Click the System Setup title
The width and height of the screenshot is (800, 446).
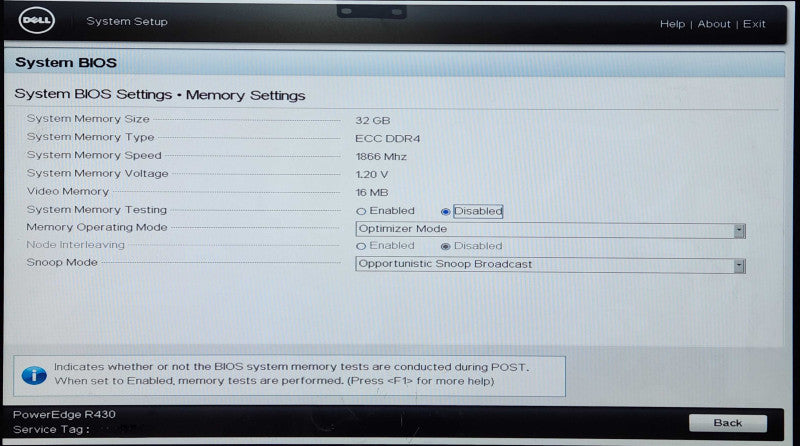click(127, 21)
